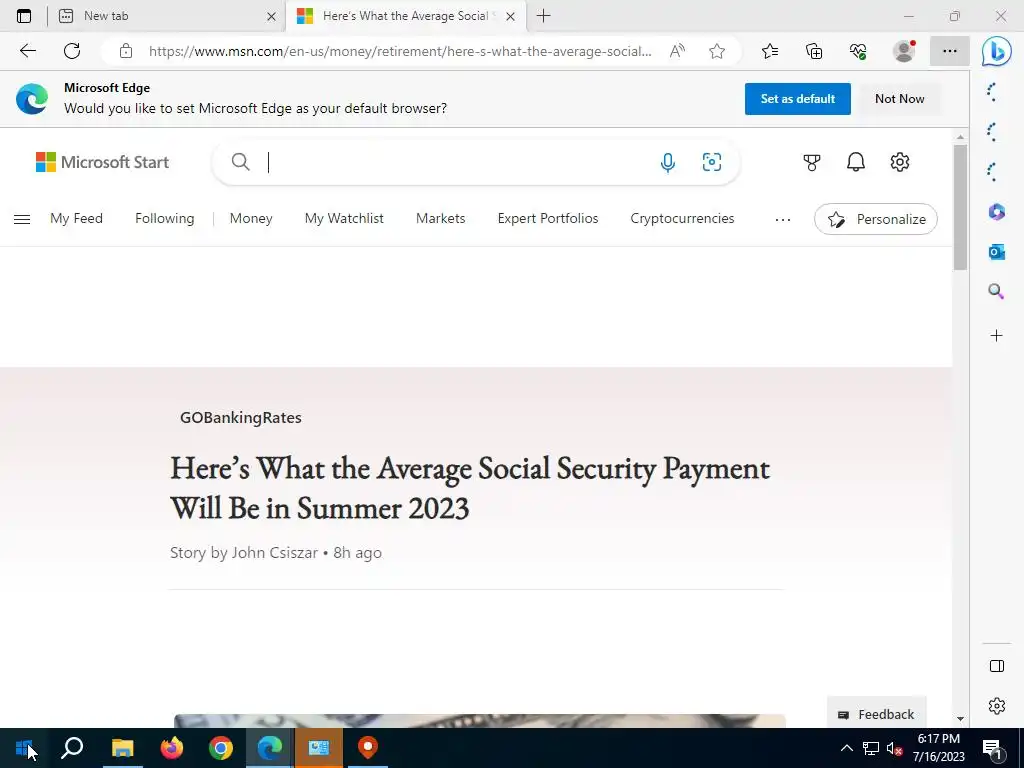The height and width of the screenshot is (768, 1024).
Task: Go back to the previous page
Action: (x=27, y=51)
